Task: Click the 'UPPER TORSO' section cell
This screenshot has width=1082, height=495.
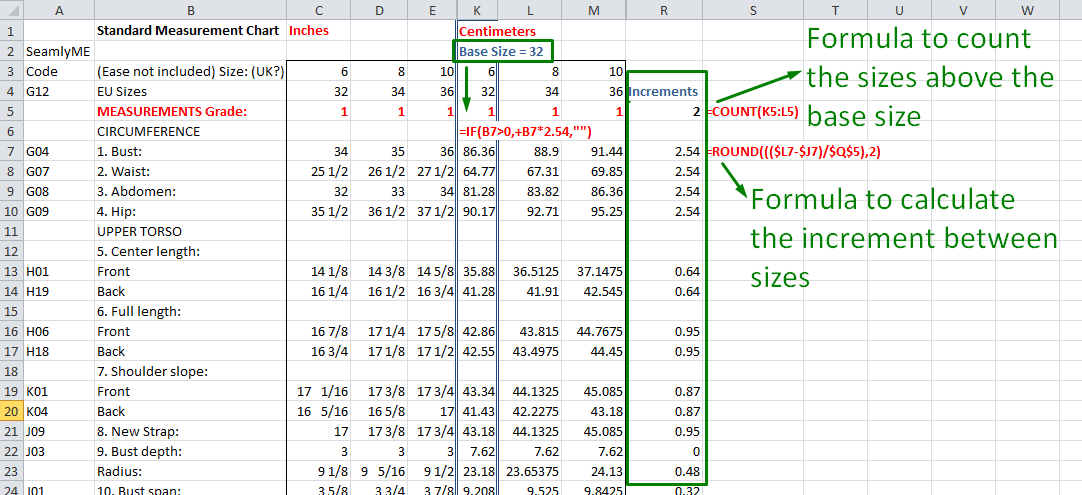Action: [139, 231]
